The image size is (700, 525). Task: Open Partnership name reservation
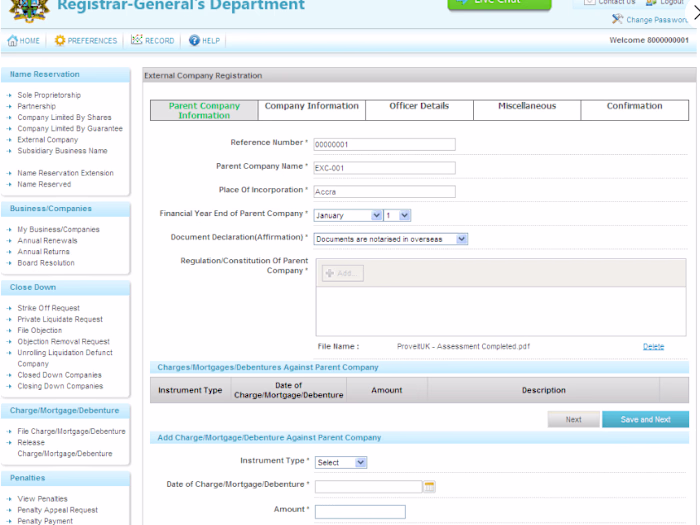37,106
